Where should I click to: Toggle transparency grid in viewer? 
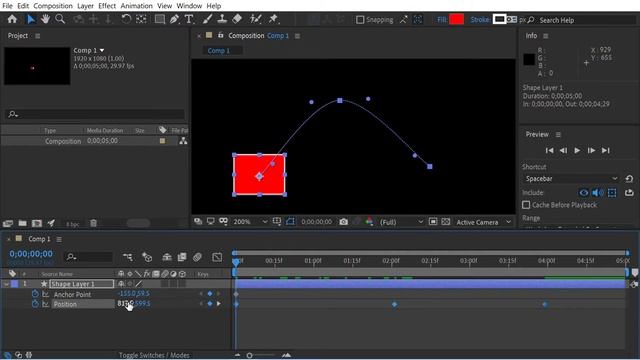click(446, 222)
